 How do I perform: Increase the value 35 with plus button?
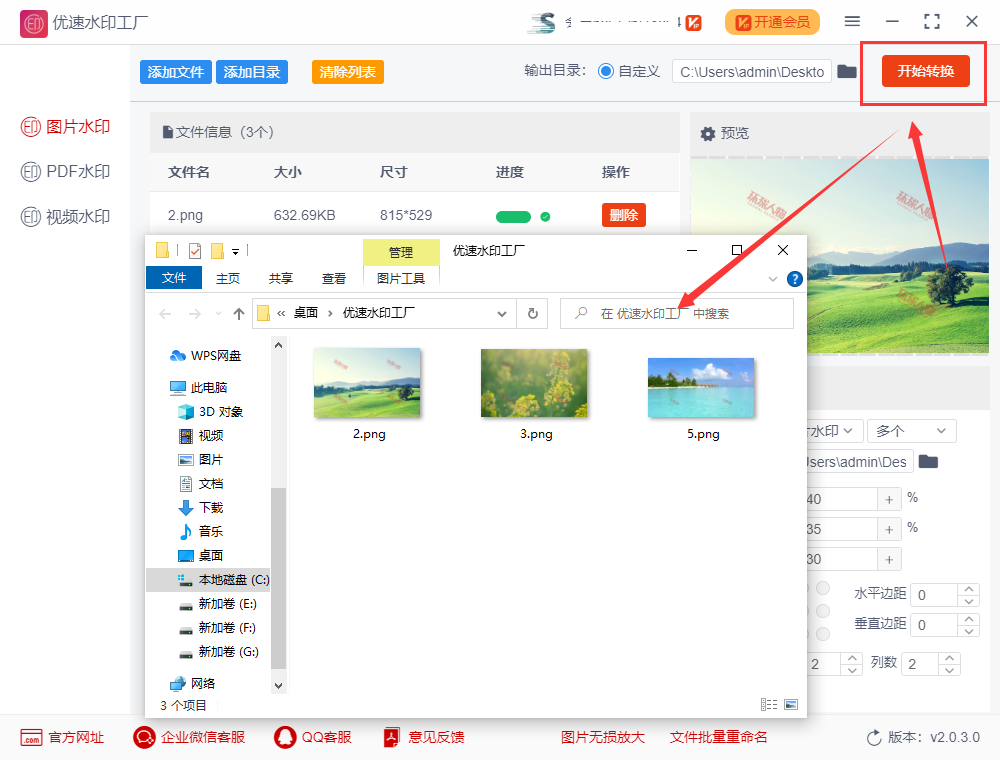point(889,529)
